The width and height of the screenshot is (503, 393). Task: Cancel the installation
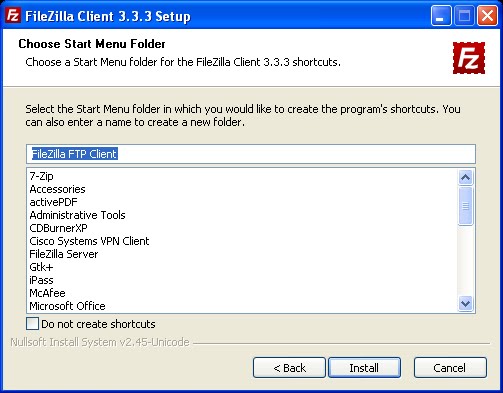450,368
